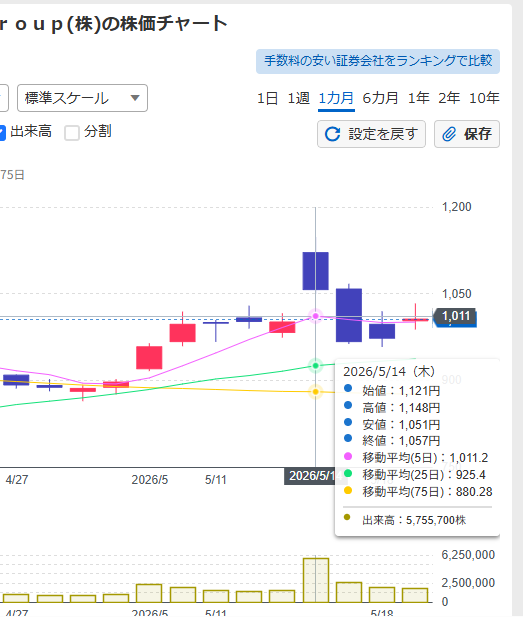Click the 1,200 price axis label
This screenshot has height=617, width=523.
point(456,207)
